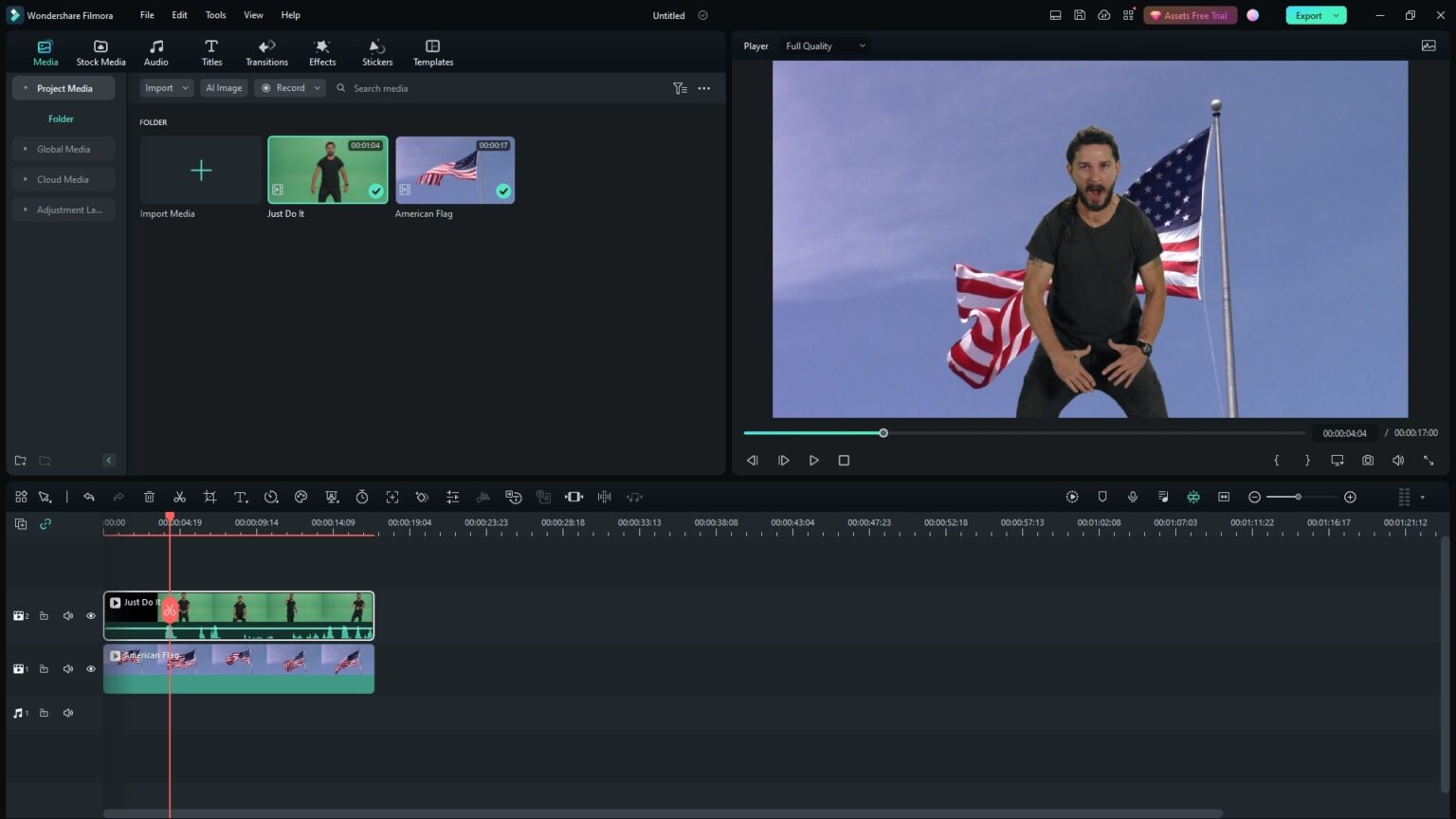This screenshot has height=819, width=1456.
Task: Expand the Adjustment Layer section
Action: pyautogui.click(x=26, y=209)
